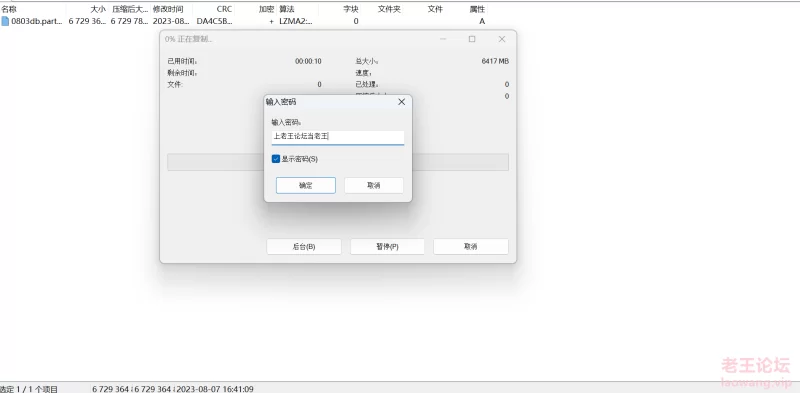Click the file icon beside 0803db.part
This screenshot has width=800, height=393.
5,21
